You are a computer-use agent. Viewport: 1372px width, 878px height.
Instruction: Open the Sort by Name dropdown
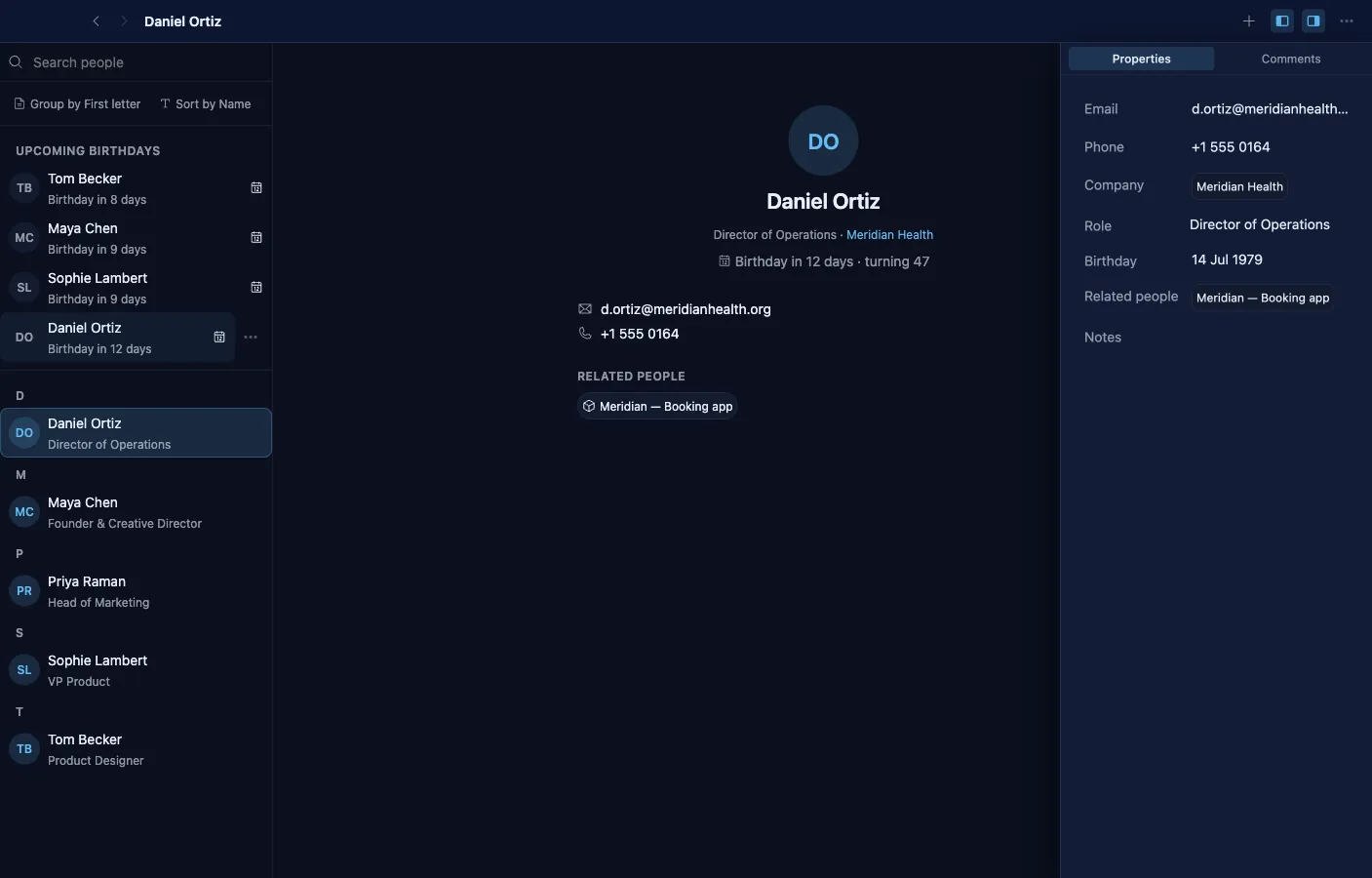pos(206,103)
